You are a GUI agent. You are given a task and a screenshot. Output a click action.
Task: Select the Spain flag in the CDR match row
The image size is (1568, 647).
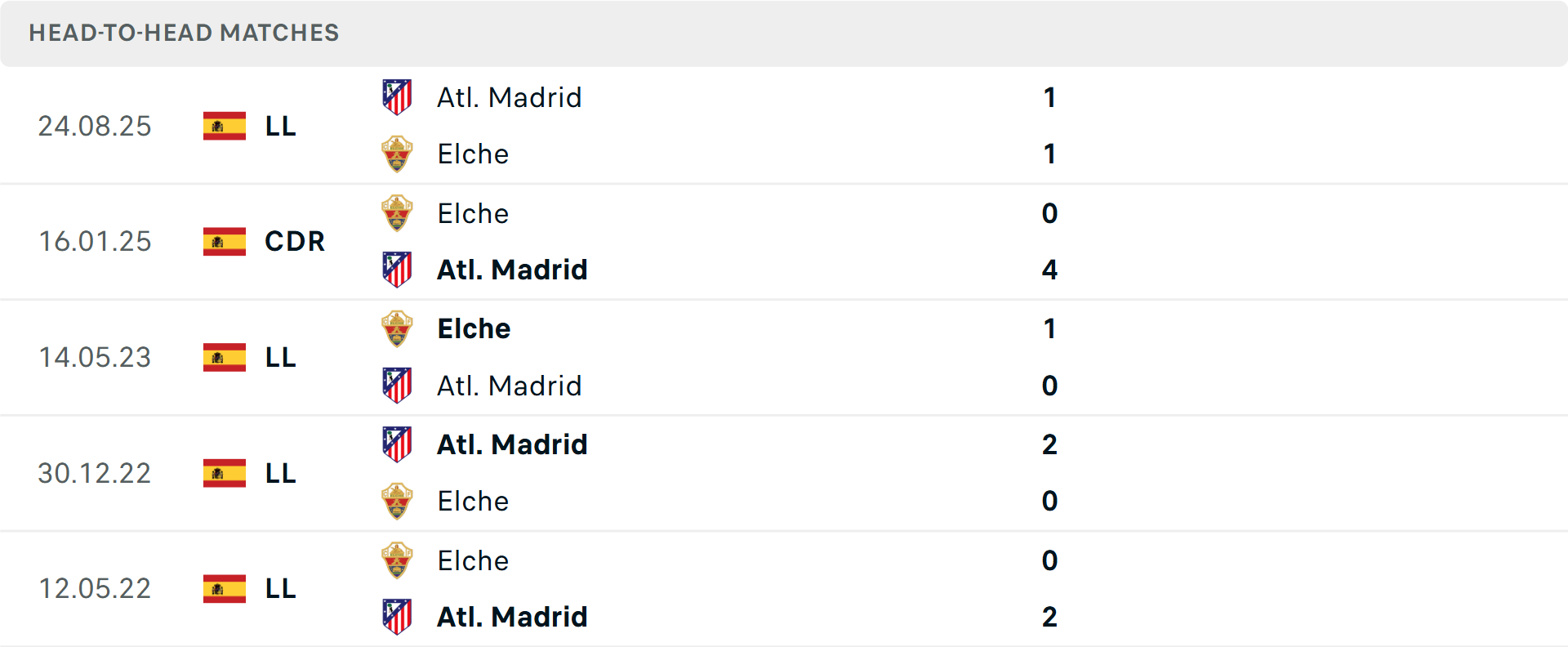(x=225, y=241)
